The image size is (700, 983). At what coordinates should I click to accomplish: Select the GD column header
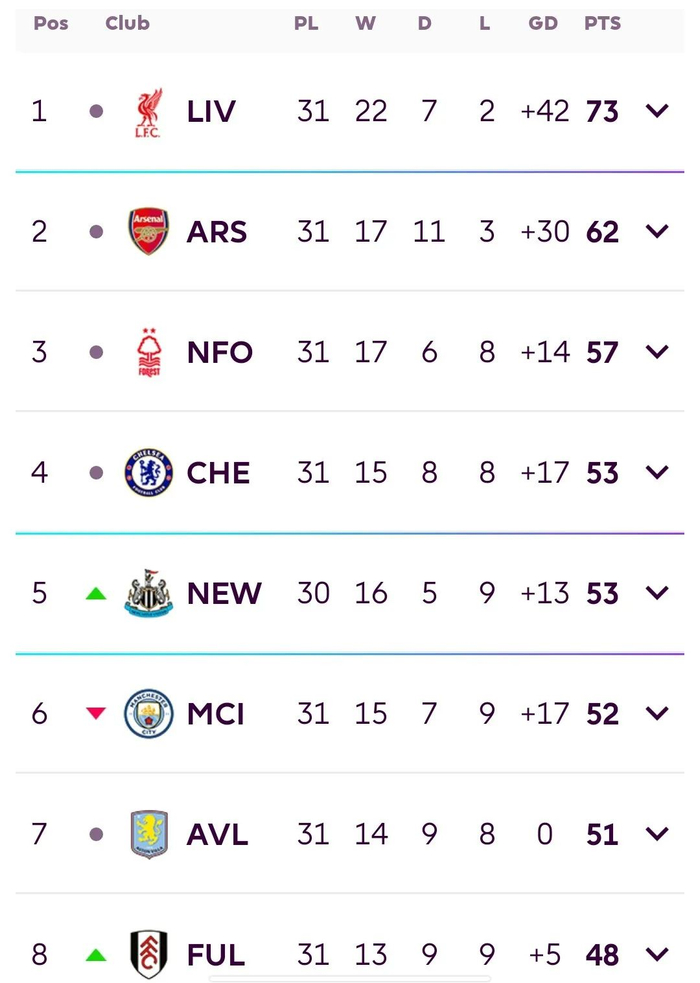point(543,23)
